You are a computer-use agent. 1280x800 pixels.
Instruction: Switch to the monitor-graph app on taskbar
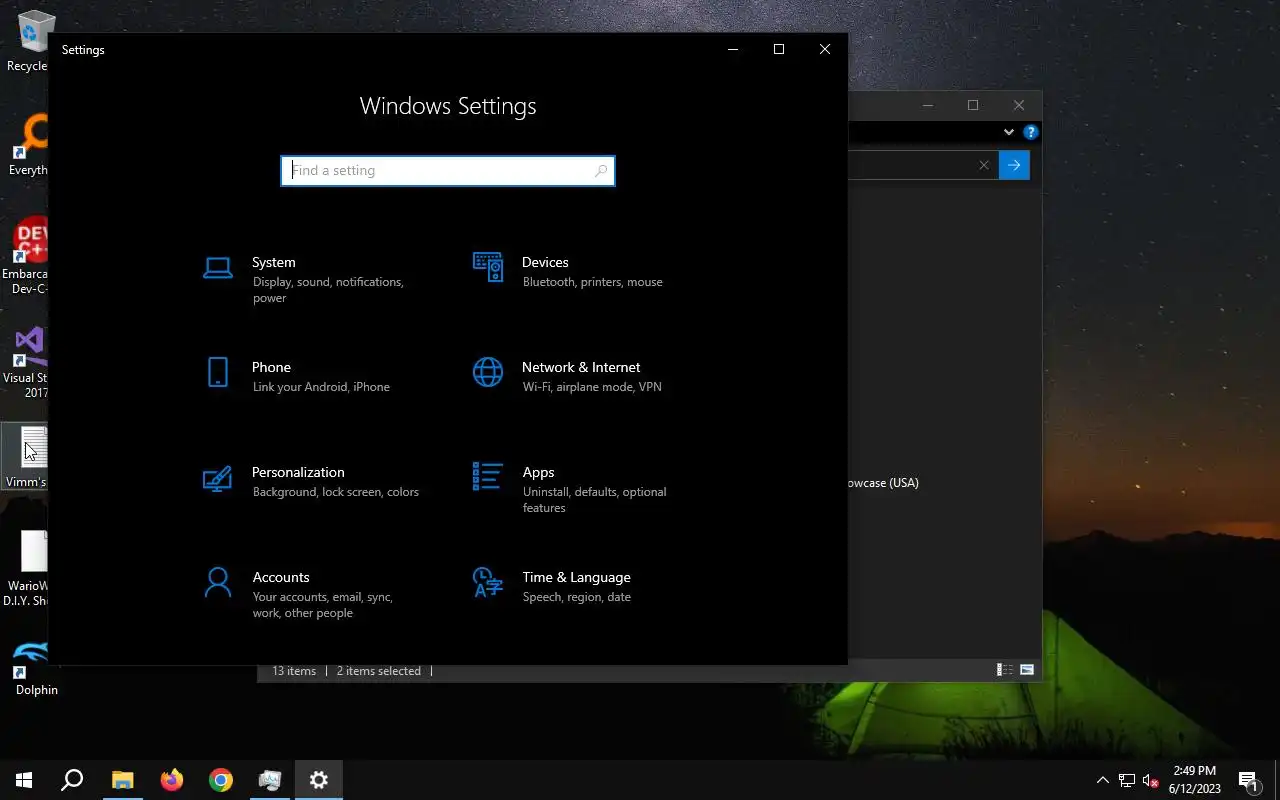pos(270,780)
